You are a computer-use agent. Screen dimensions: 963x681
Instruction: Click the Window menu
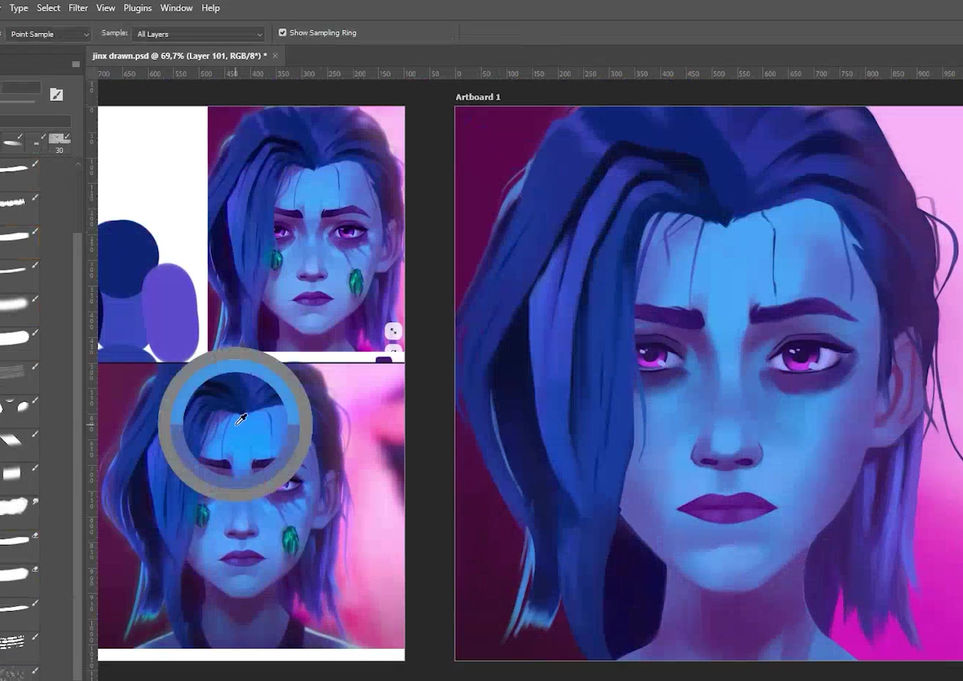[177, 8]
